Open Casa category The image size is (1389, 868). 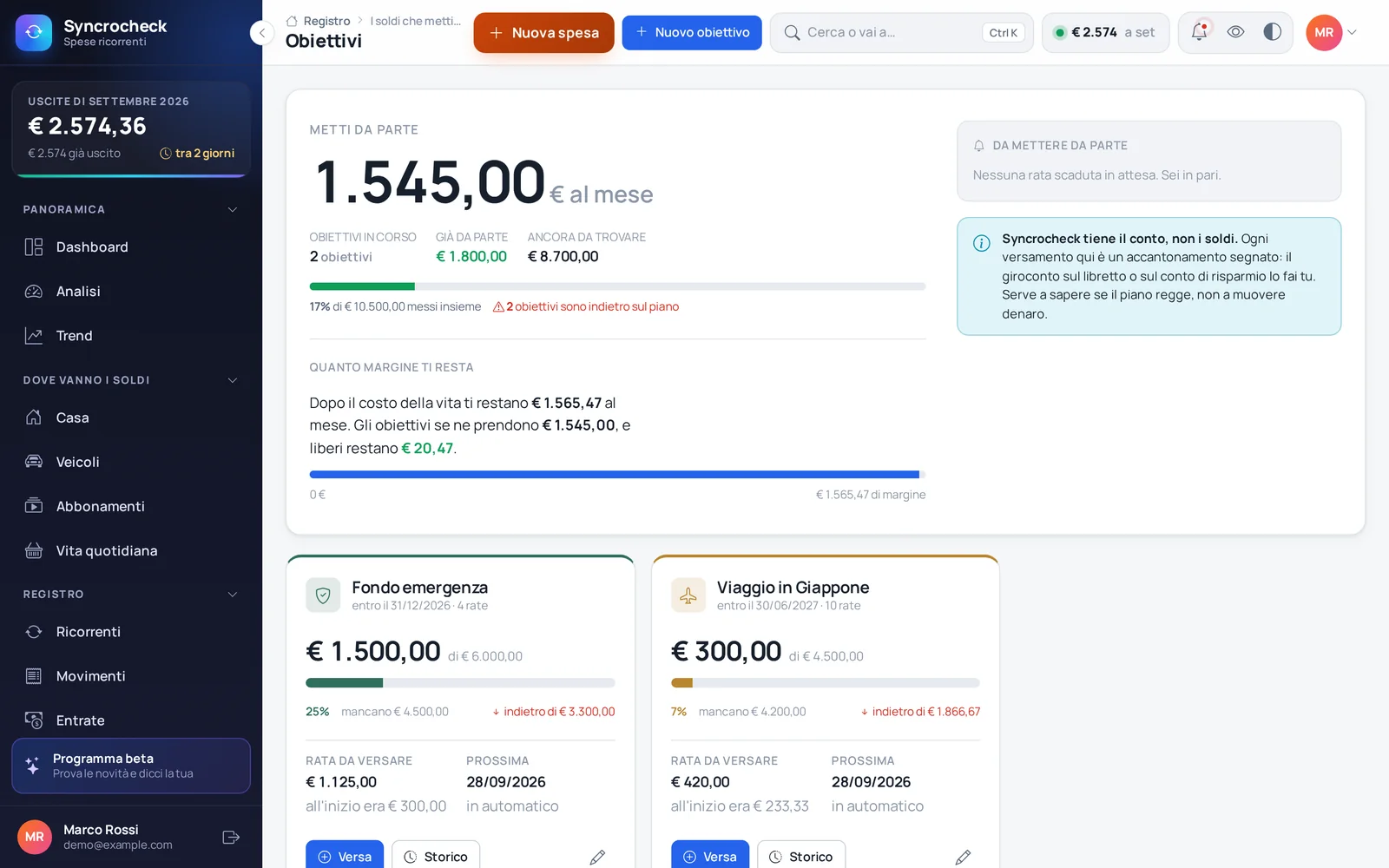click(x=131, y=418)
